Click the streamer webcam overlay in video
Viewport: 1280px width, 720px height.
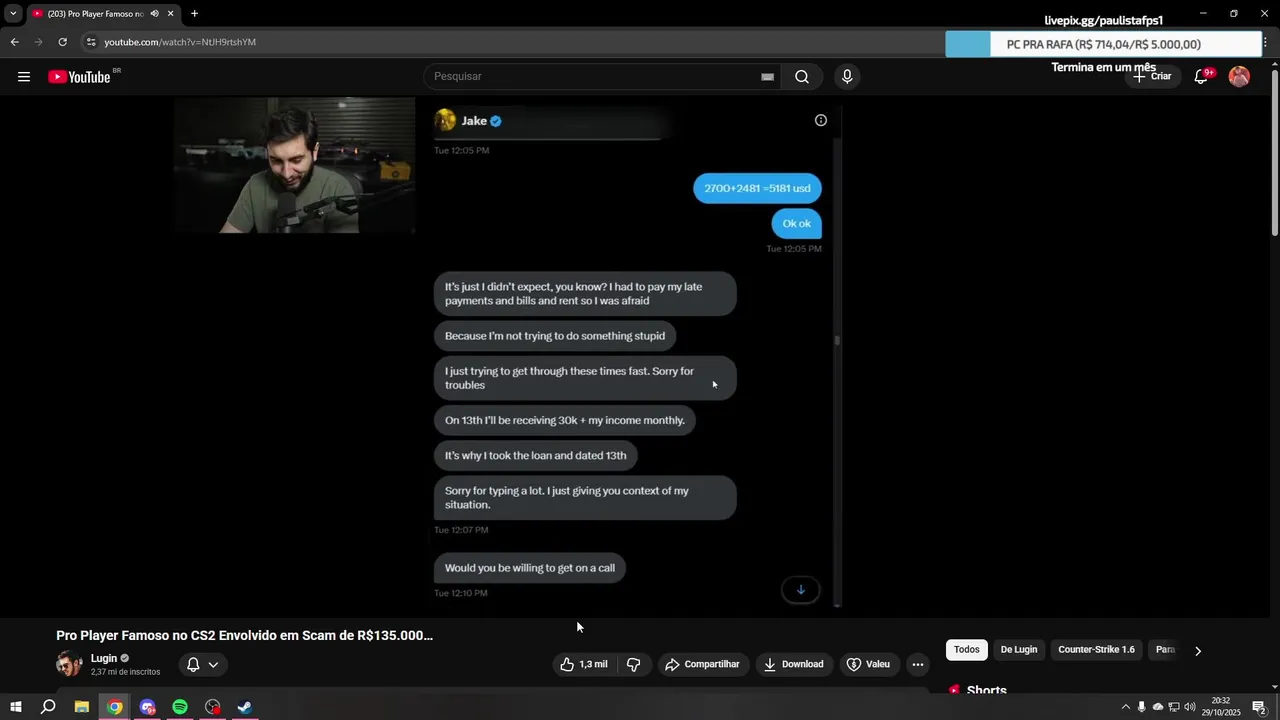coord(294,165)
